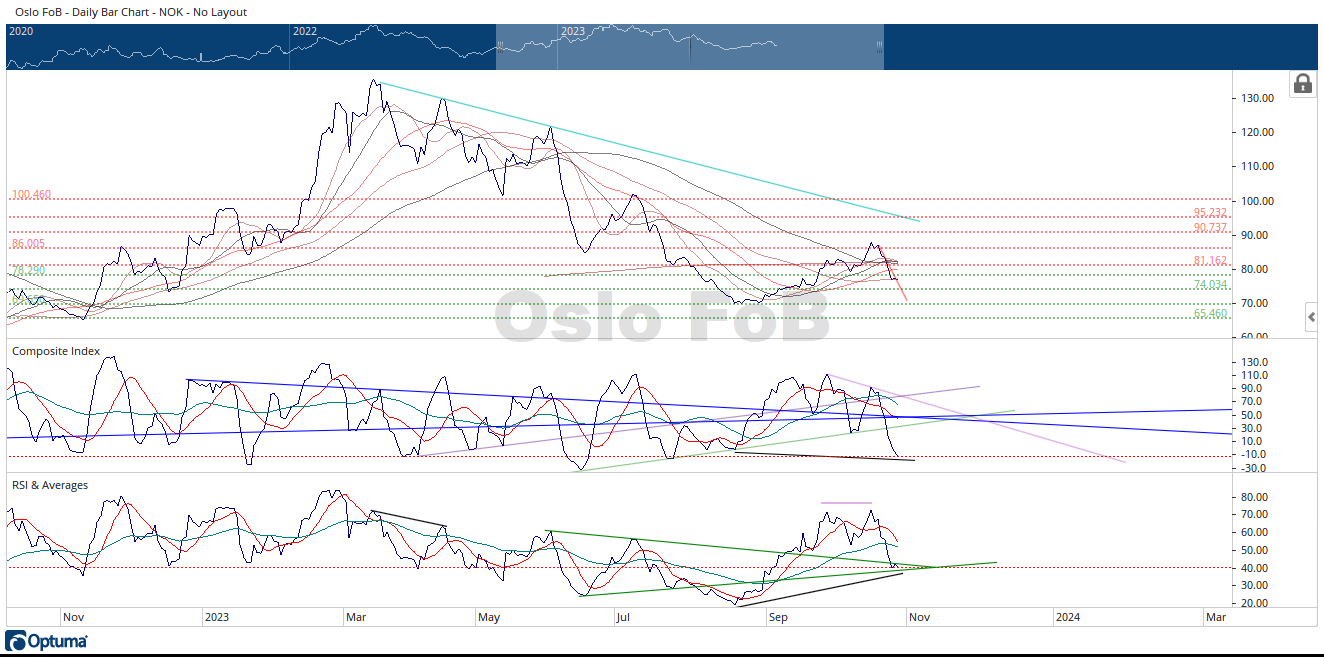Click the 86.005 level label
Viewport: 1324px width, 657px height.
pyautogui.click(x=29, y=243)
